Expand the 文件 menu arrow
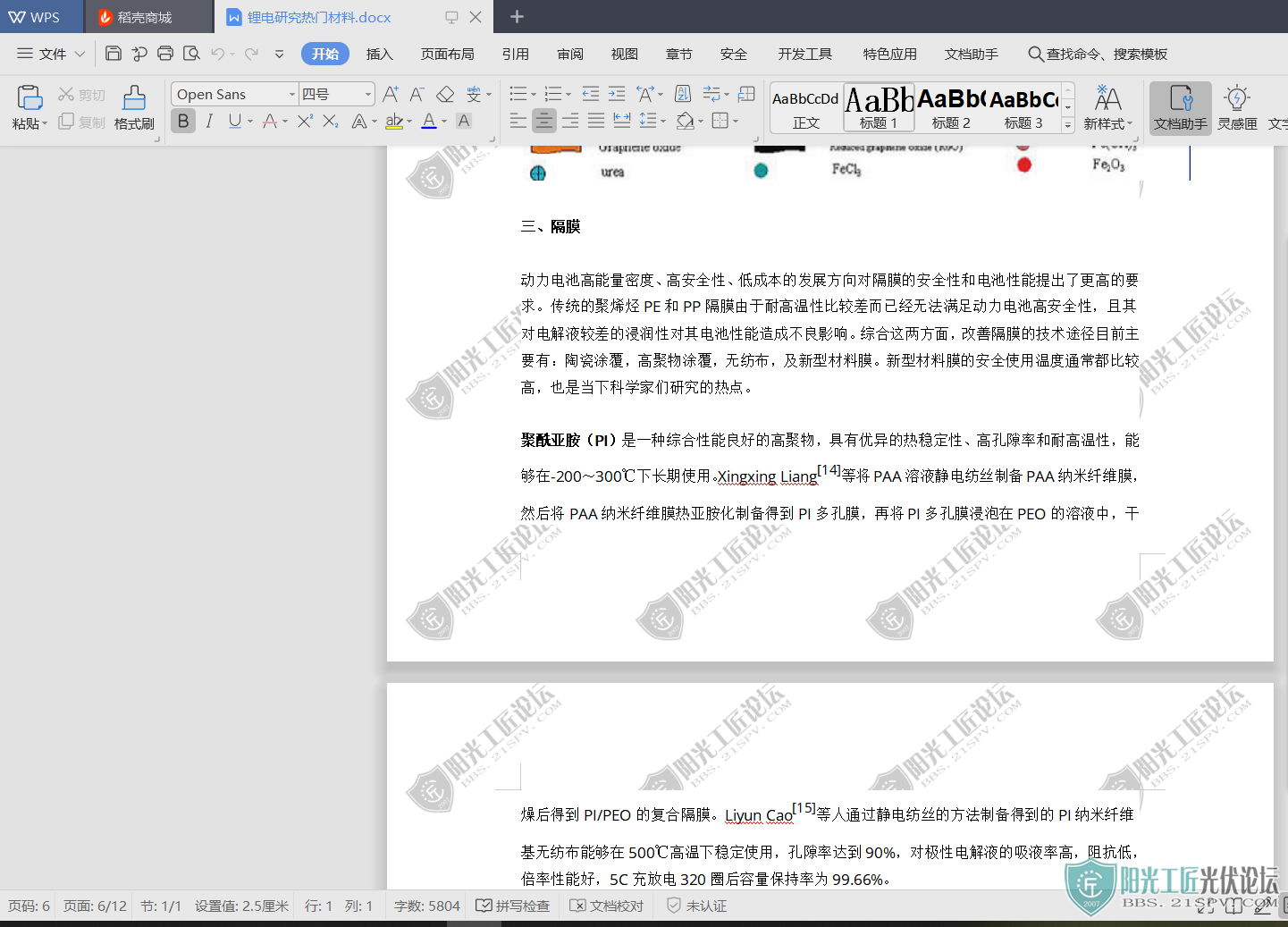Screen dimensions: 1288x927 click(80, 54)
